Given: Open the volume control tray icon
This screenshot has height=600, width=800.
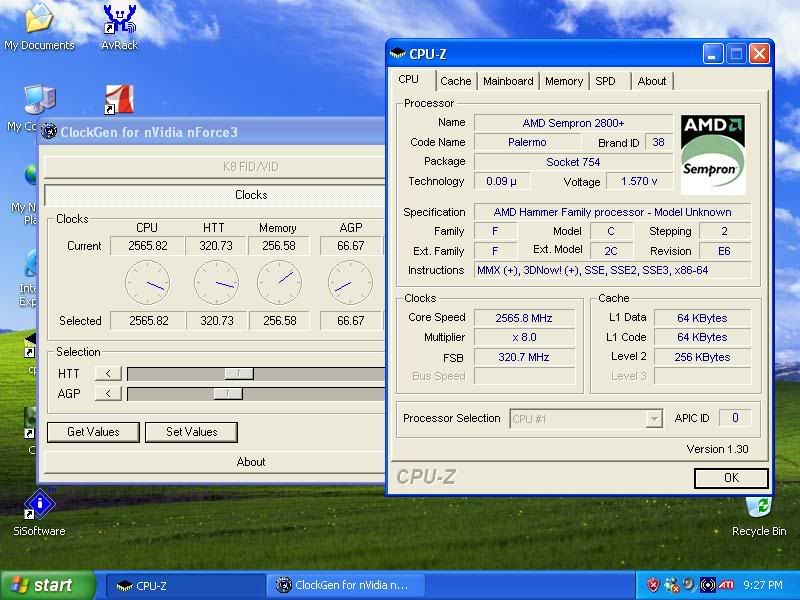Looking at the screenshot, I should point(687,583).
